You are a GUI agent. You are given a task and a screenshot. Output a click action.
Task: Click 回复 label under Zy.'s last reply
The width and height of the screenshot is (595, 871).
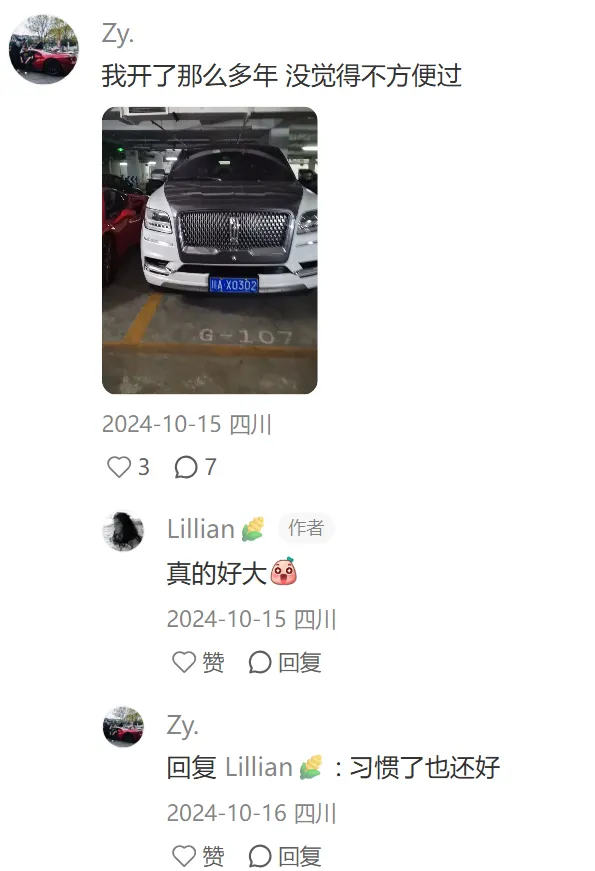(300, 857)
